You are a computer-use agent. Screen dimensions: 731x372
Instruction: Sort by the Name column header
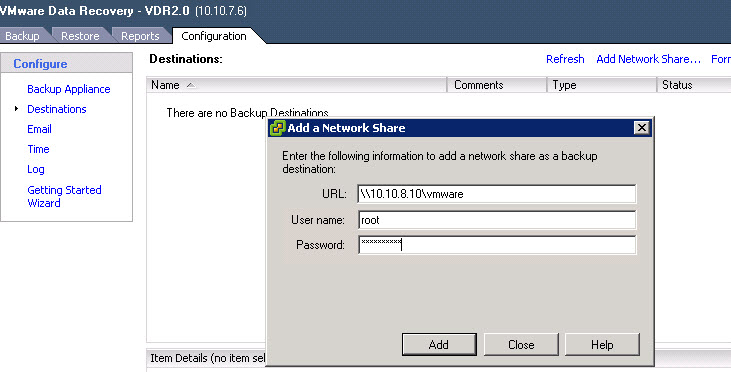(x=297, y=85)
